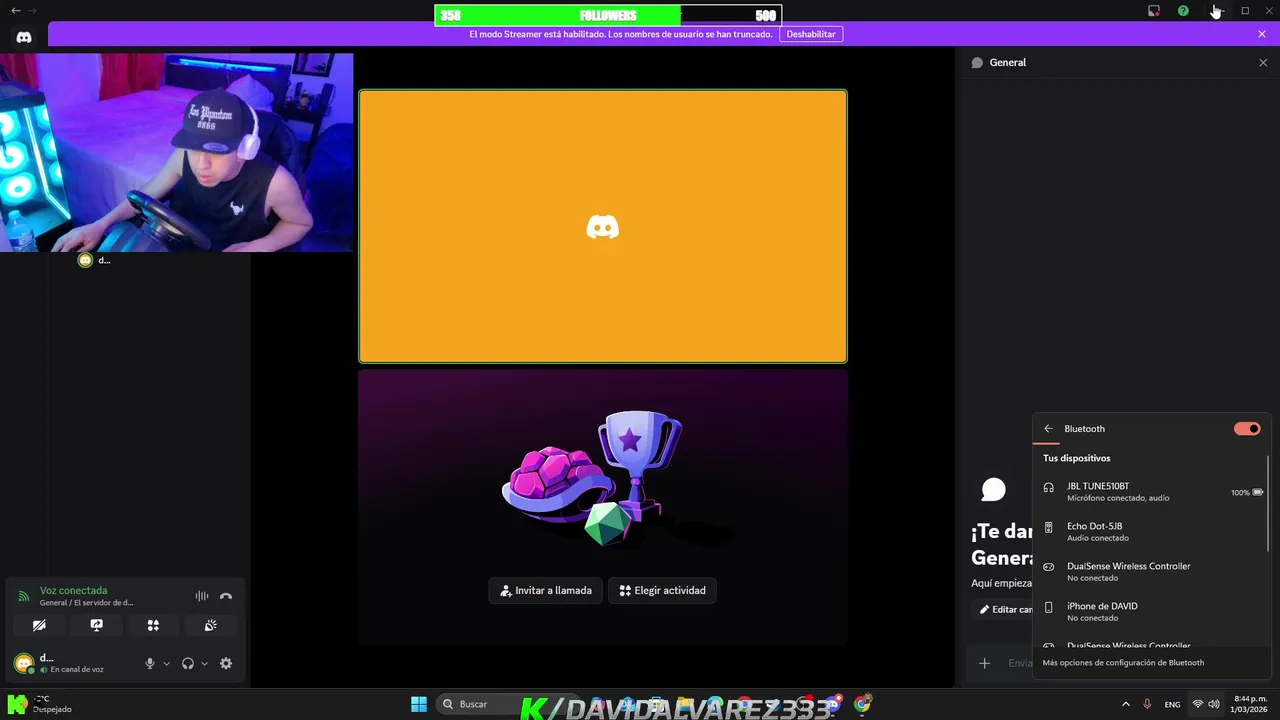This screenshot has width=1280, height=720.
Task: Expand microphone input options arrow
Action: point(166,663)
